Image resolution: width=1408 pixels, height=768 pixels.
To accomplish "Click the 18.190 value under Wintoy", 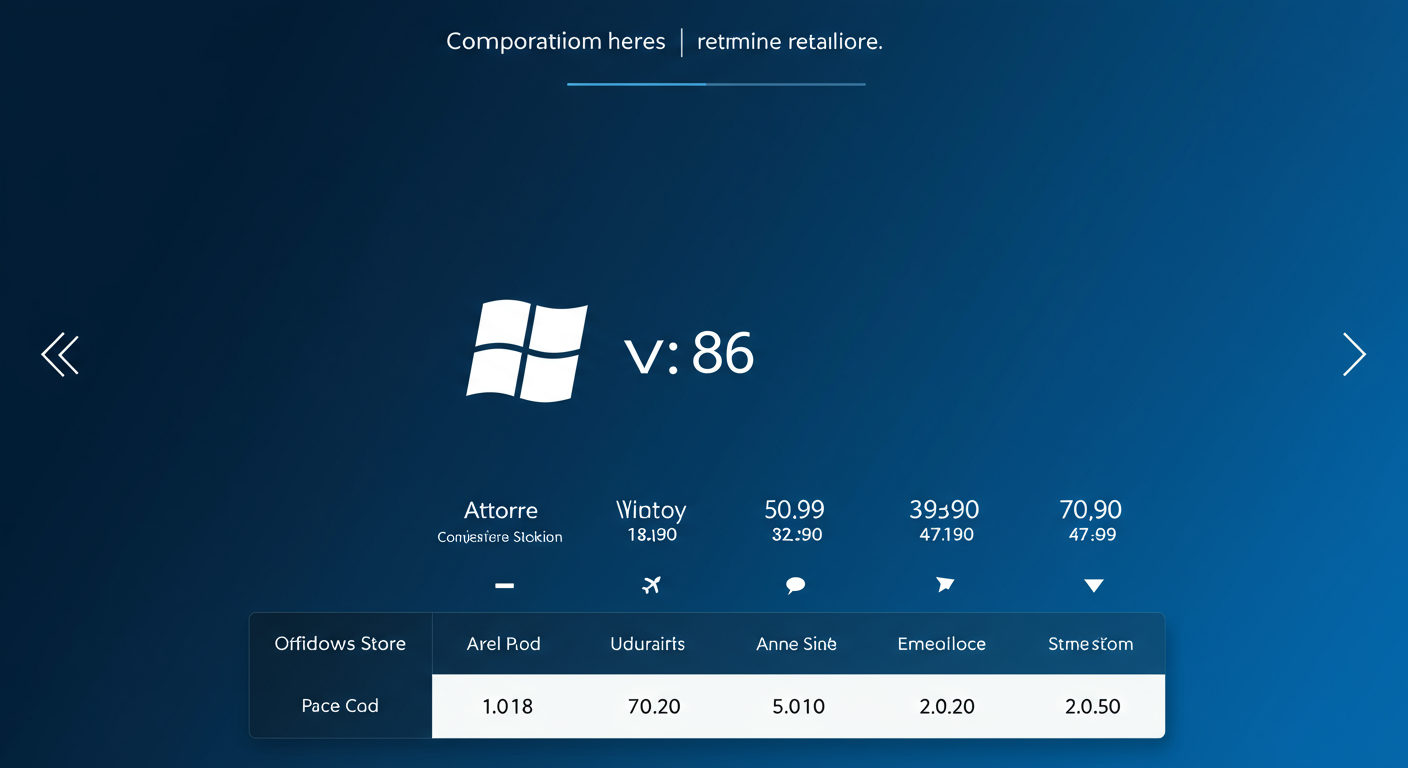I will [x=652, y=535].
